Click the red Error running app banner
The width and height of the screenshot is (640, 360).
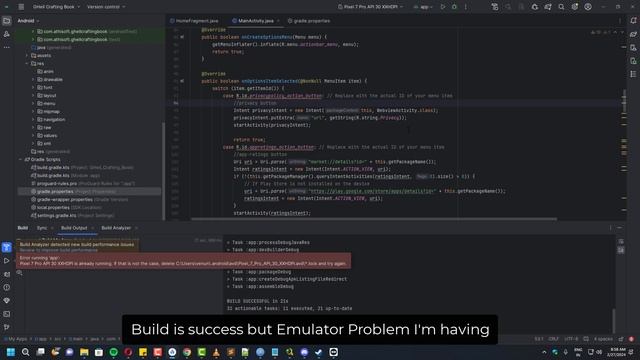[183, 261]
